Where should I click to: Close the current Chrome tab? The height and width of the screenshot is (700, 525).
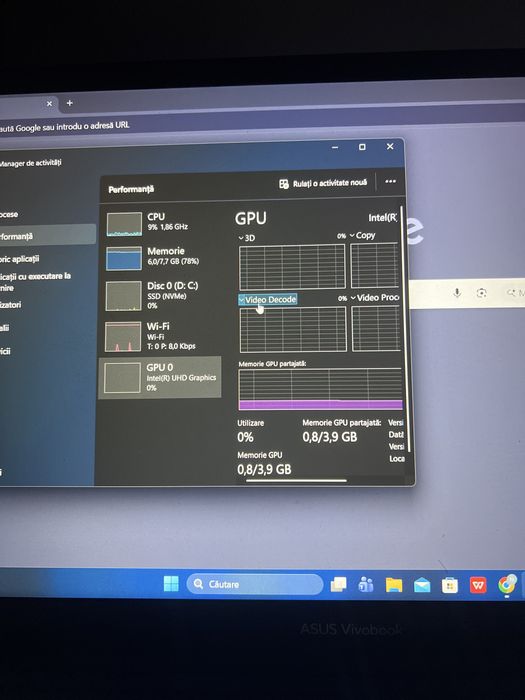[x=50, y=104]
